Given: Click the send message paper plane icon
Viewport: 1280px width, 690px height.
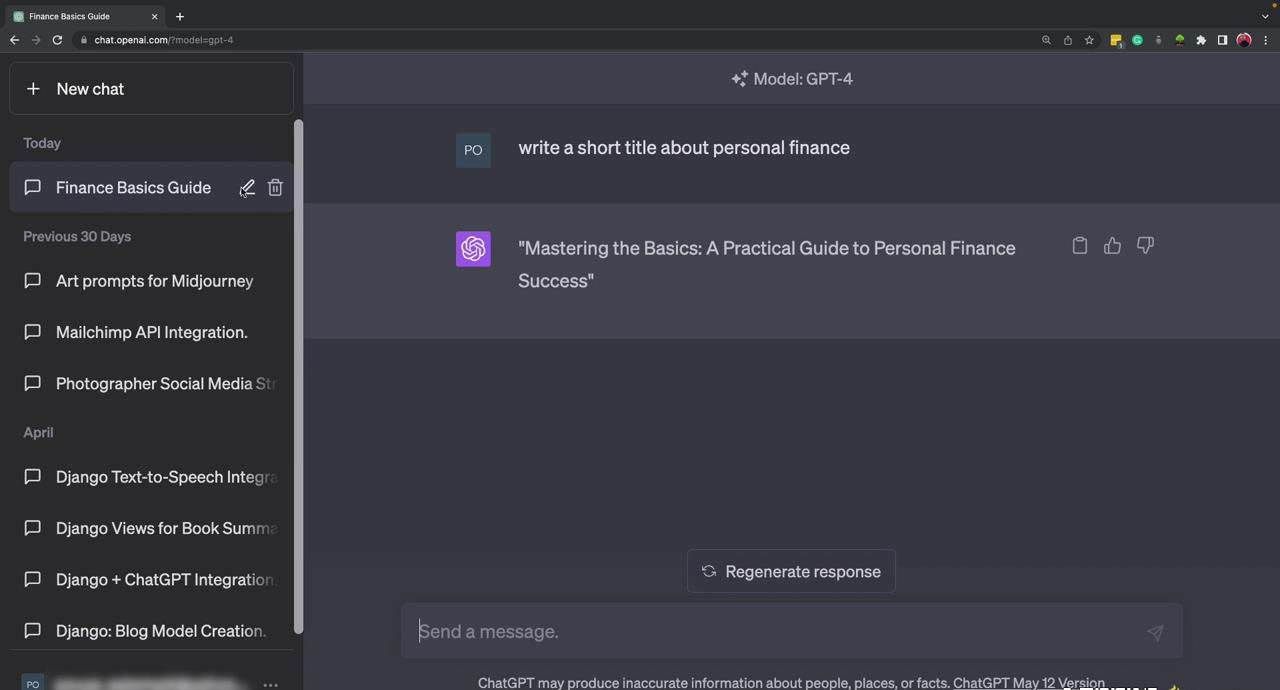Looking at the screenshot, I should [1155, 632].
